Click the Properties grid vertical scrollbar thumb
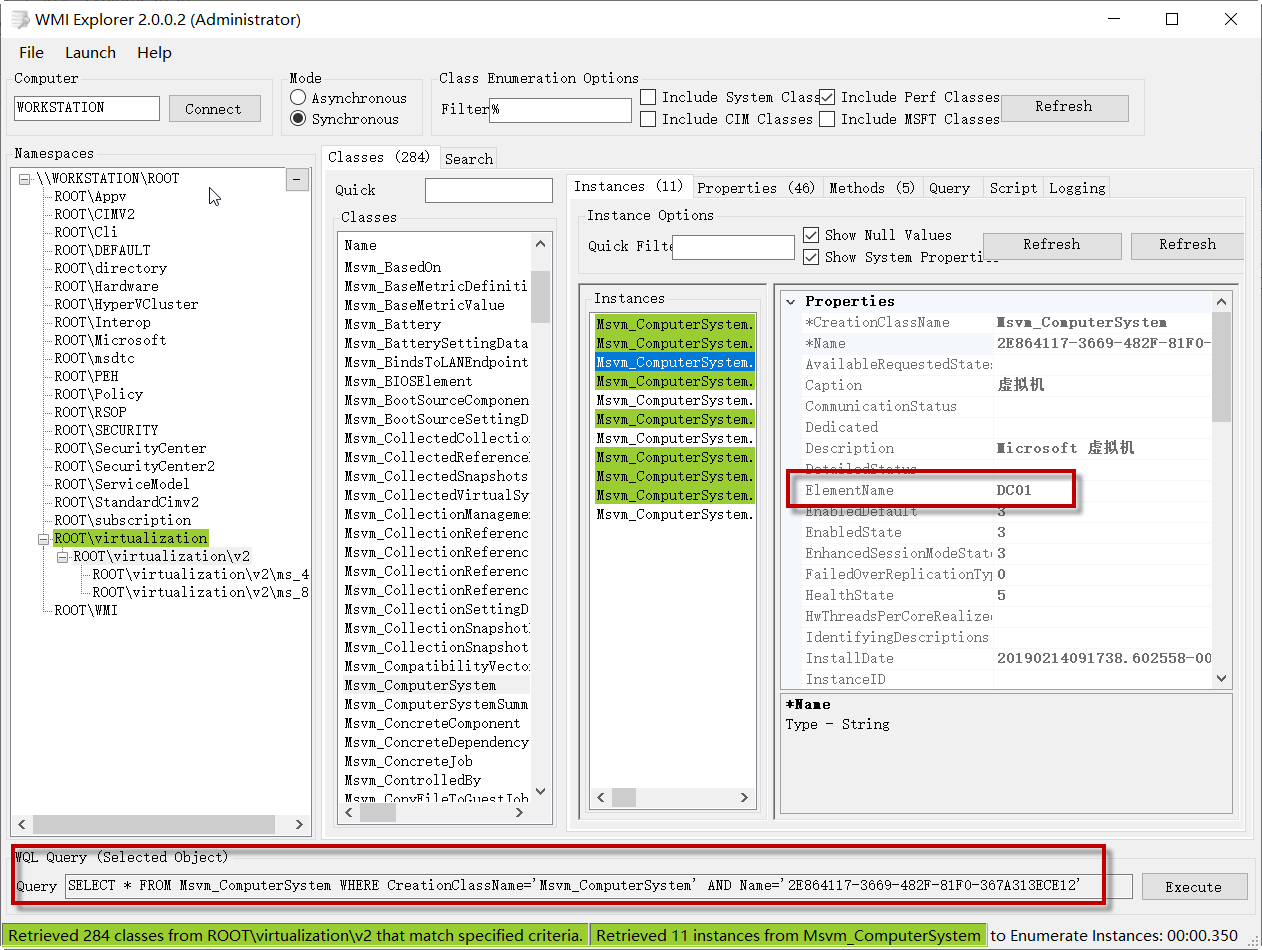The height and width of the screenshot is (950, 1262). click(x=1222, y=366)
